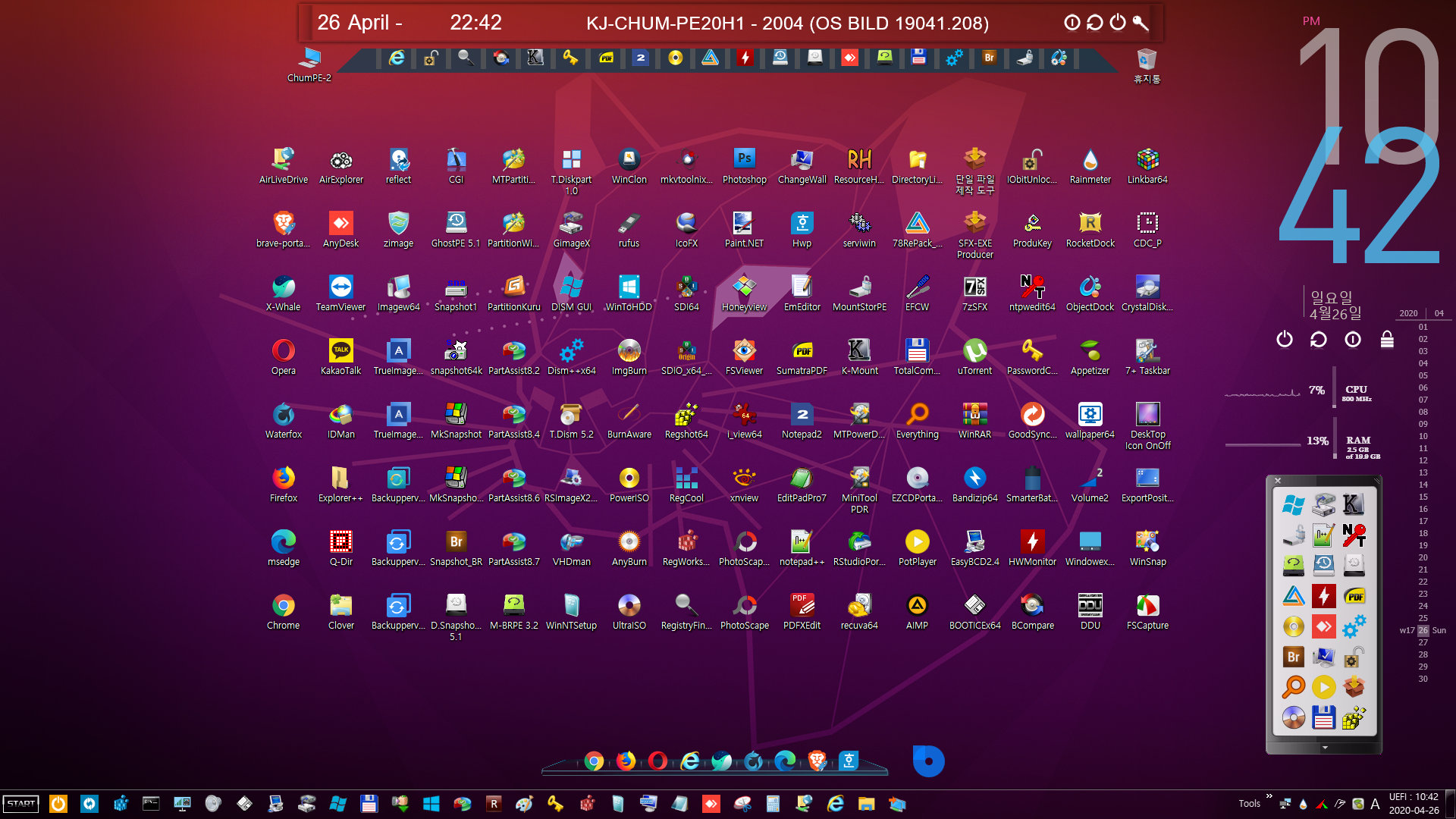Open the TeamViewer shortcut
This screenshot has height=819, width=1456.
click(x=341, y=293)
